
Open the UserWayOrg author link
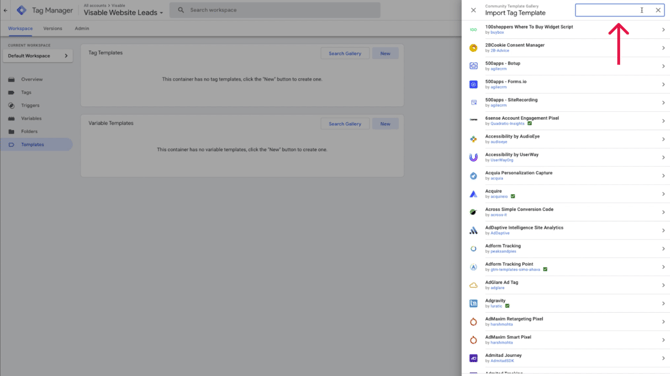(502, 160)
